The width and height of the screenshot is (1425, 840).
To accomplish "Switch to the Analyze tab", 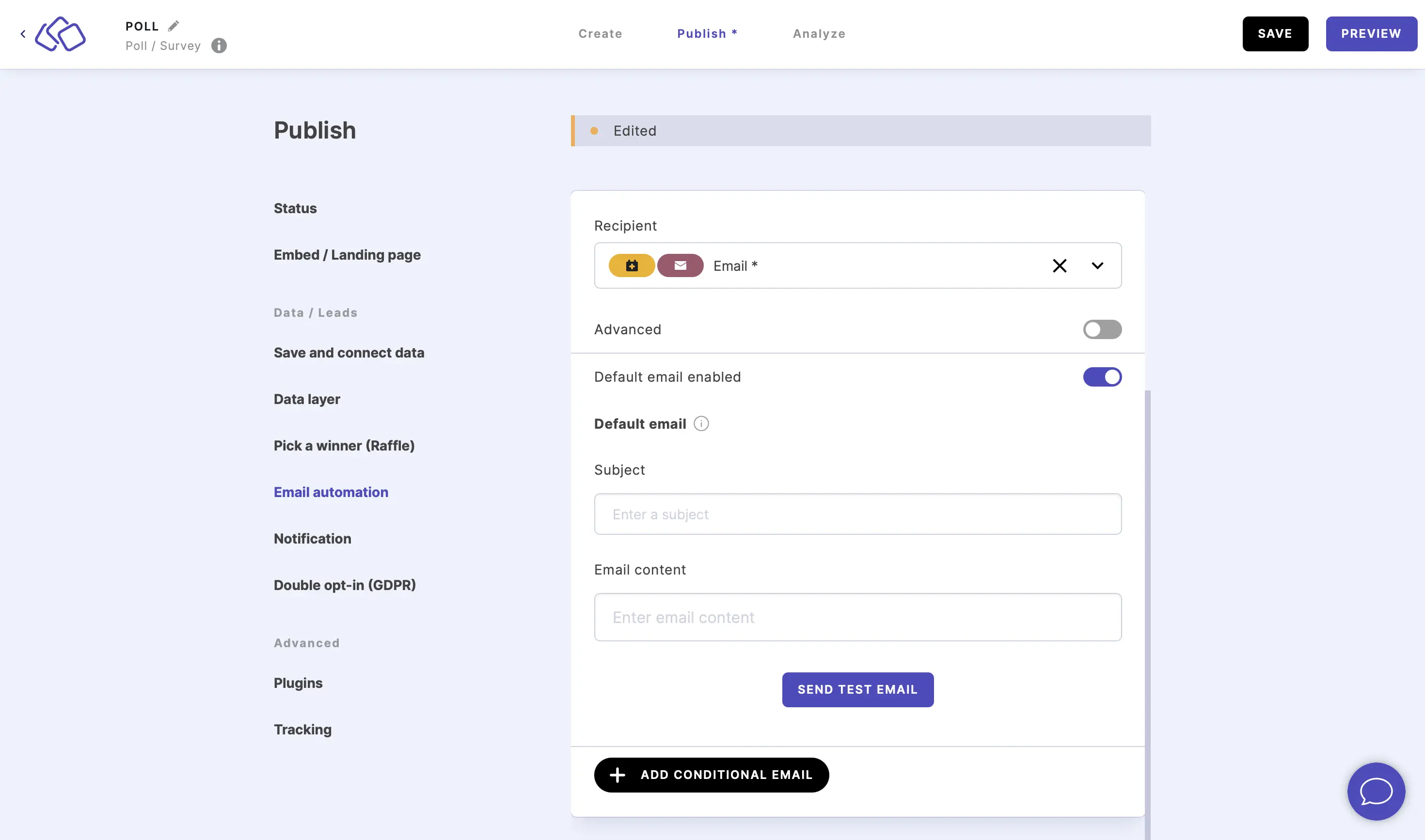I will [x=819, y=33].
